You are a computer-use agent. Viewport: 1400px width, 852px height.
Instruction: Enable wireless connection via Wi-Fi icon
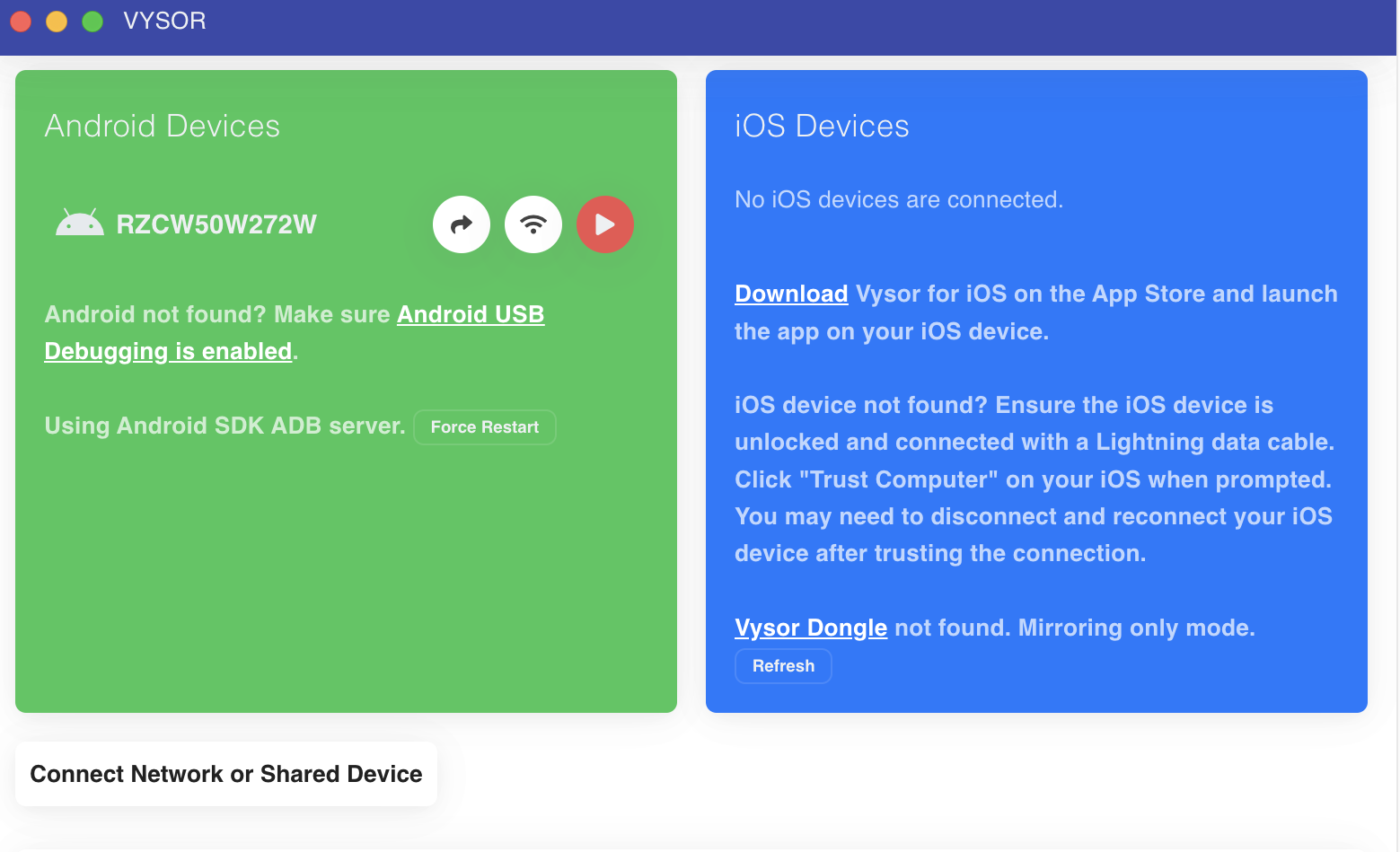[533, 224]
